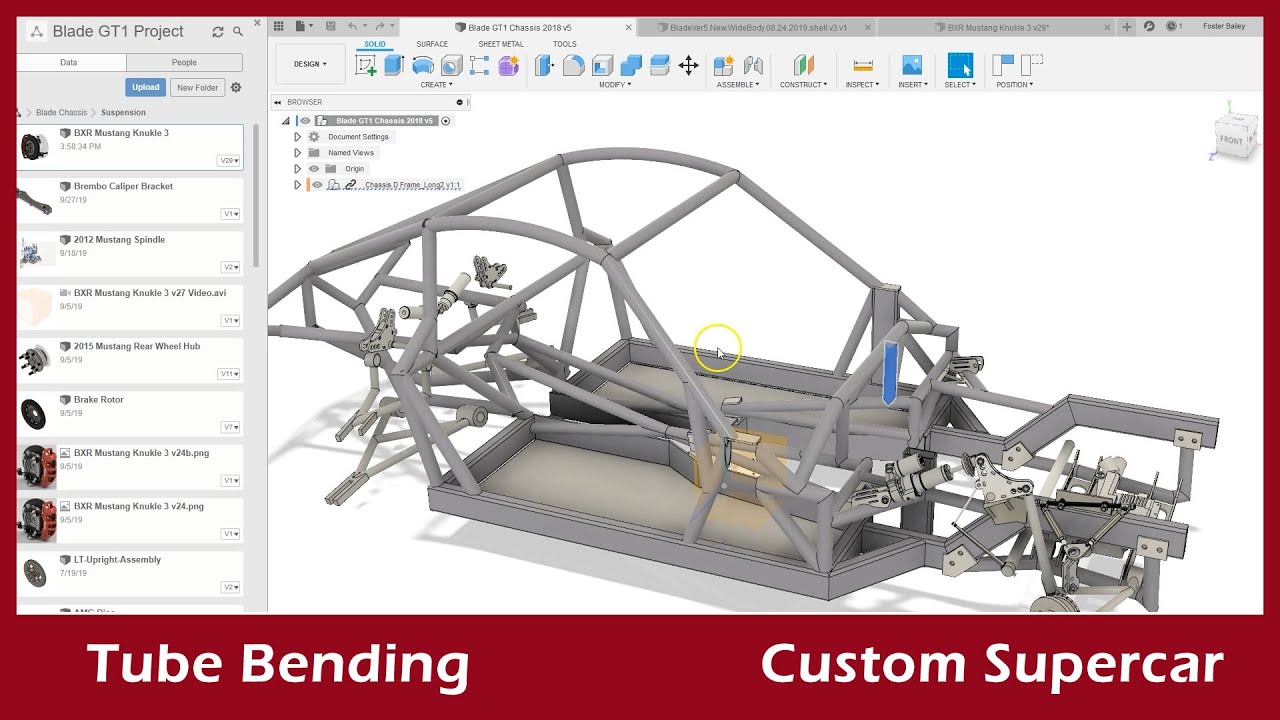
Task: Refresh the Blade GT1 Project panel
Action: pyautogui.click(x=217, y=32)
